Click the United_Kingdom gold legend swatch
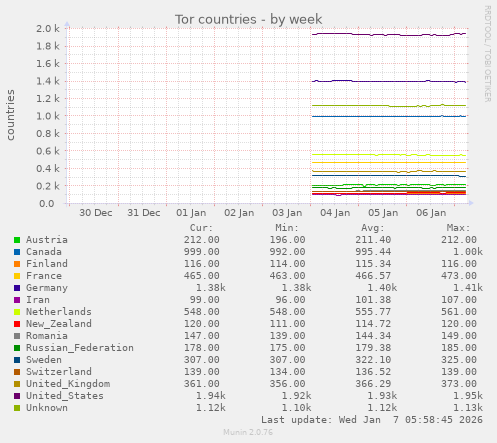 coord(17,384)
